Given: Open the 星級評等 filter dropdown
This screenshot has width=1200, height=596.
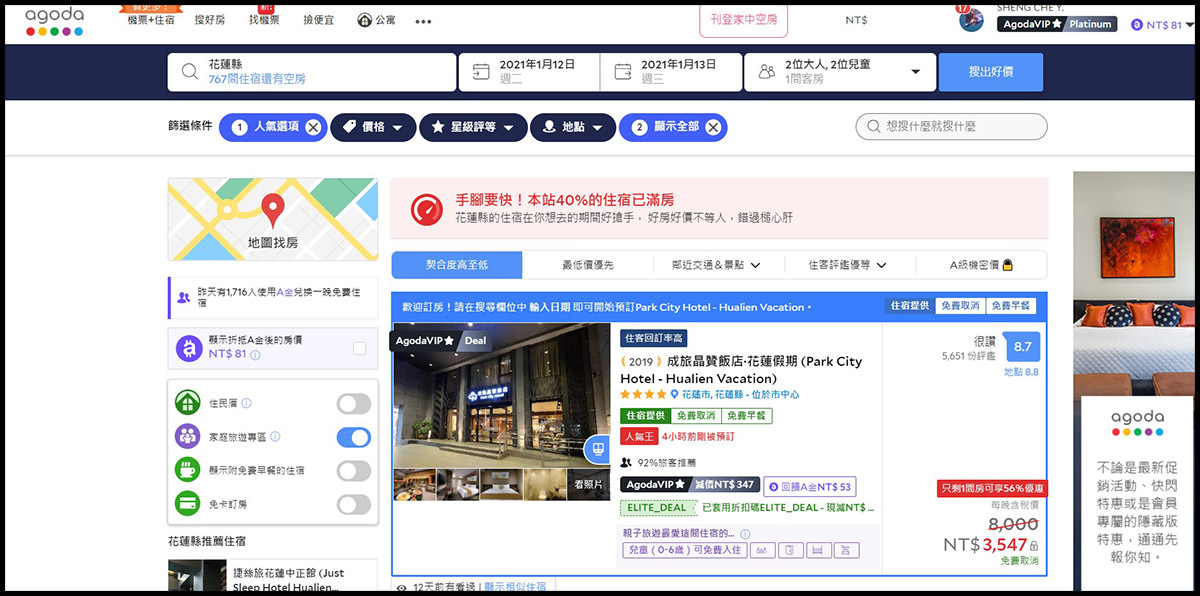Looking at the screenshot, I should click(x=471, y=127).
